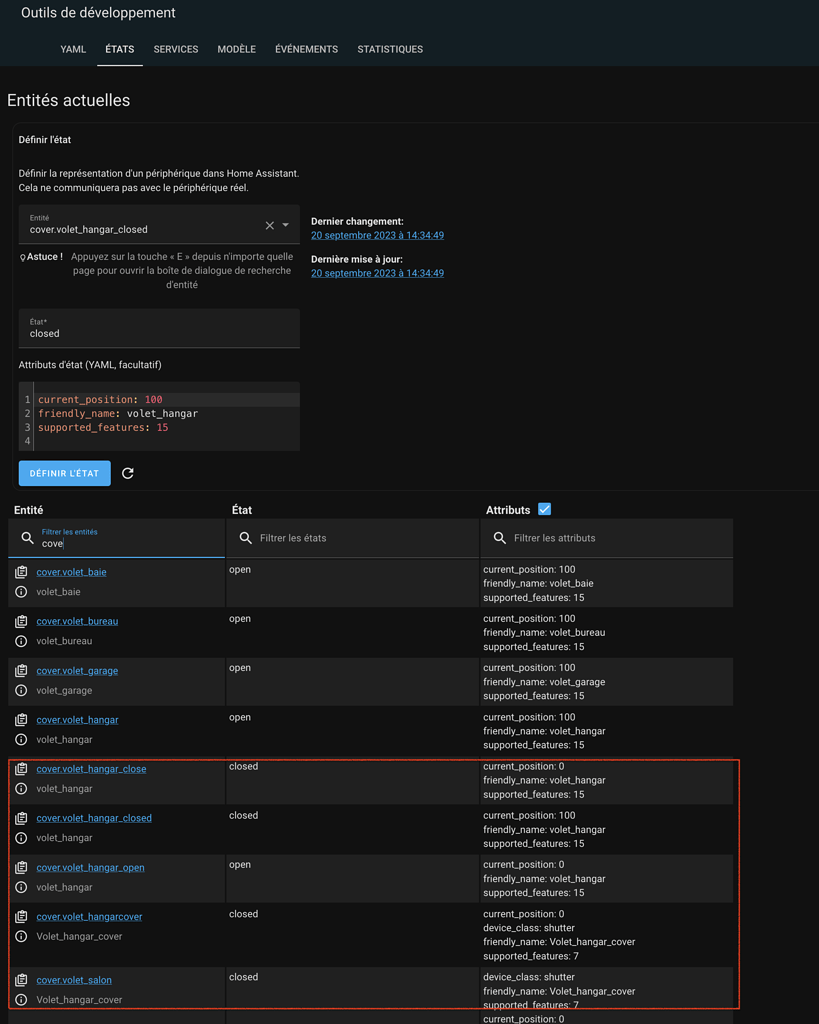This screenshot has width=819, height=1024.
Task: Copy cover.volet_baie using its clipboard icon
Action: click(x=20, y=571)
